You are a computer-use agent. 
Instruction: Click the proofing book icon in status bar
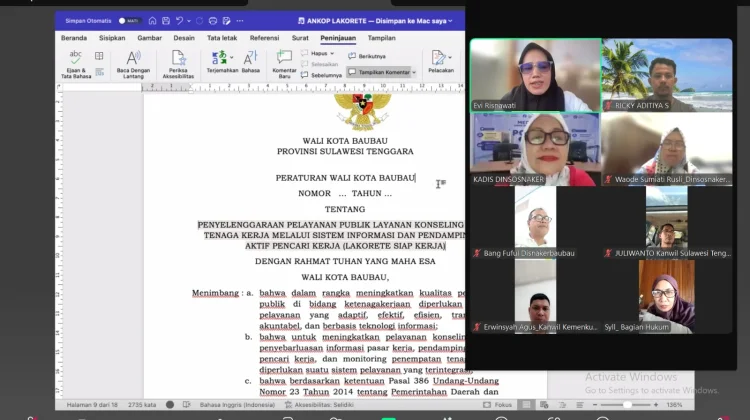click(187, 405)
